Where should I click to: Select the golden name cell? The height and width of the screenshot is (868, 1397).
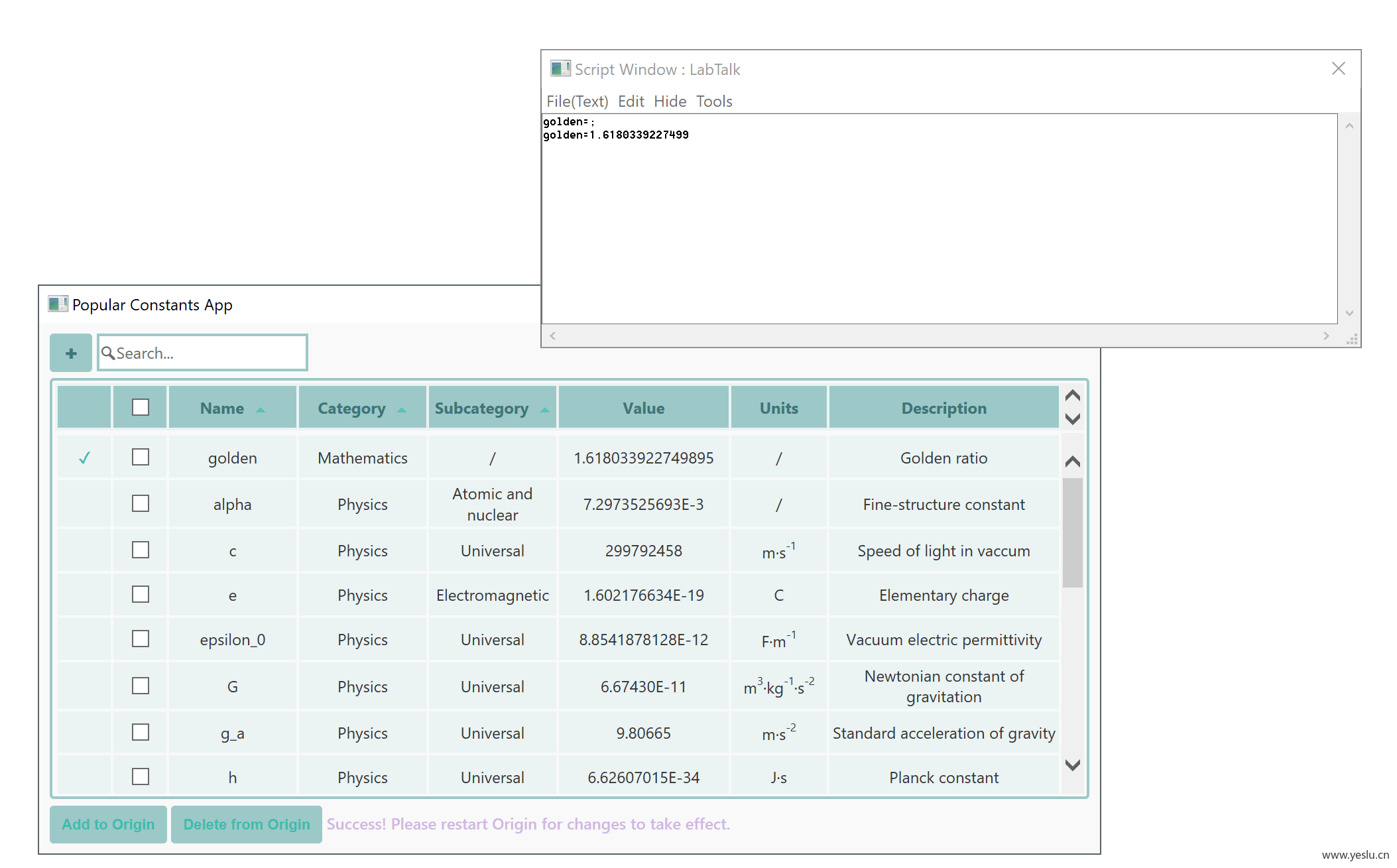click(233, 458)
